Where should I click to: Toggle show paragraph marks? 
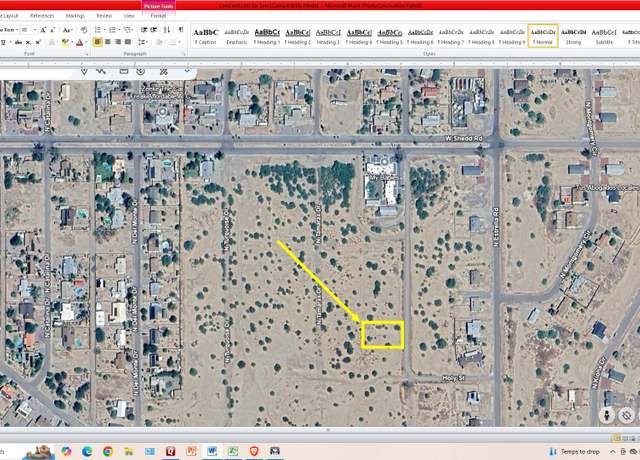click(181, 30)
